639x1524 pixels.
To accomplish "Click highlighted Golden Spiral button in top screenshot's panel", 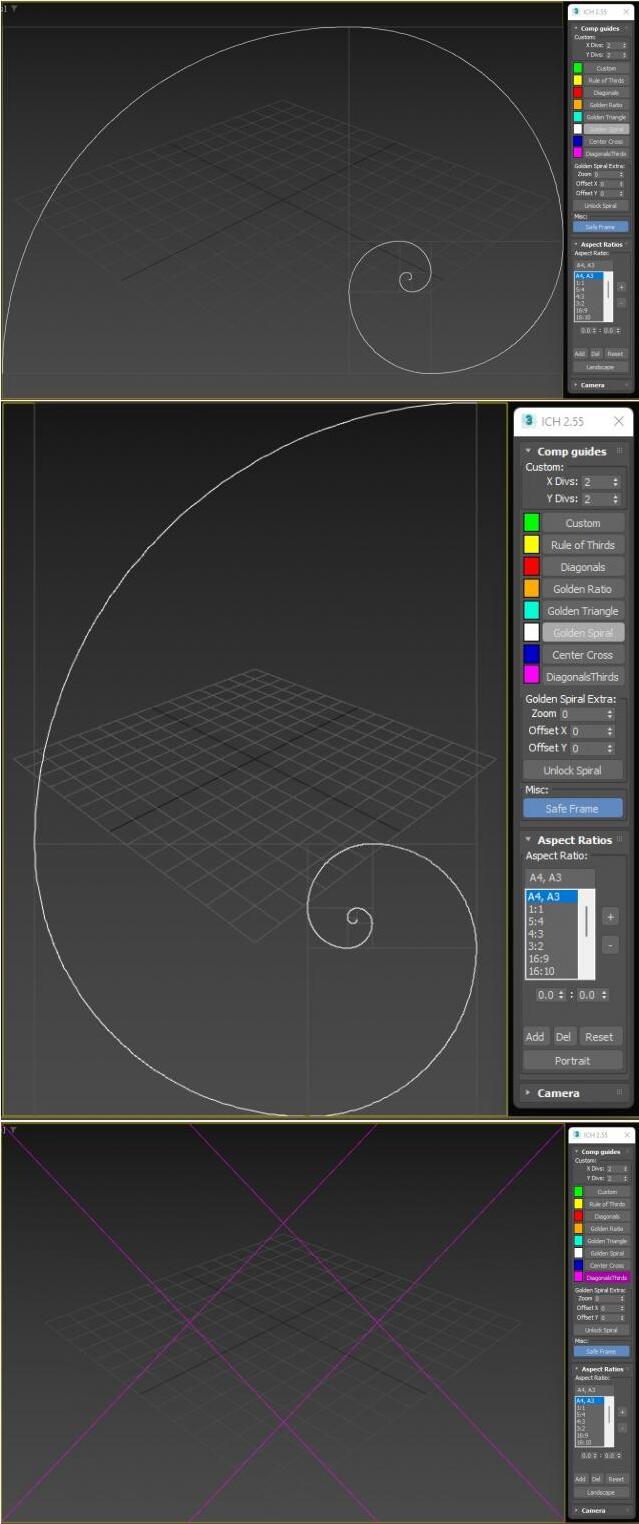I will pos(606,129).
